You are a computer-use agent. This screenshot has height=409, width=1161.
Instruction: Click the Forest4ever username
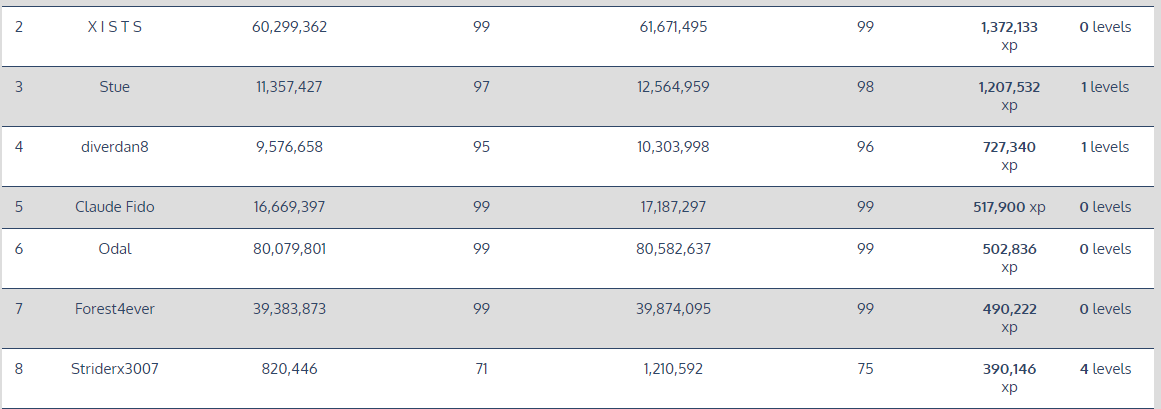click(115, 309)
